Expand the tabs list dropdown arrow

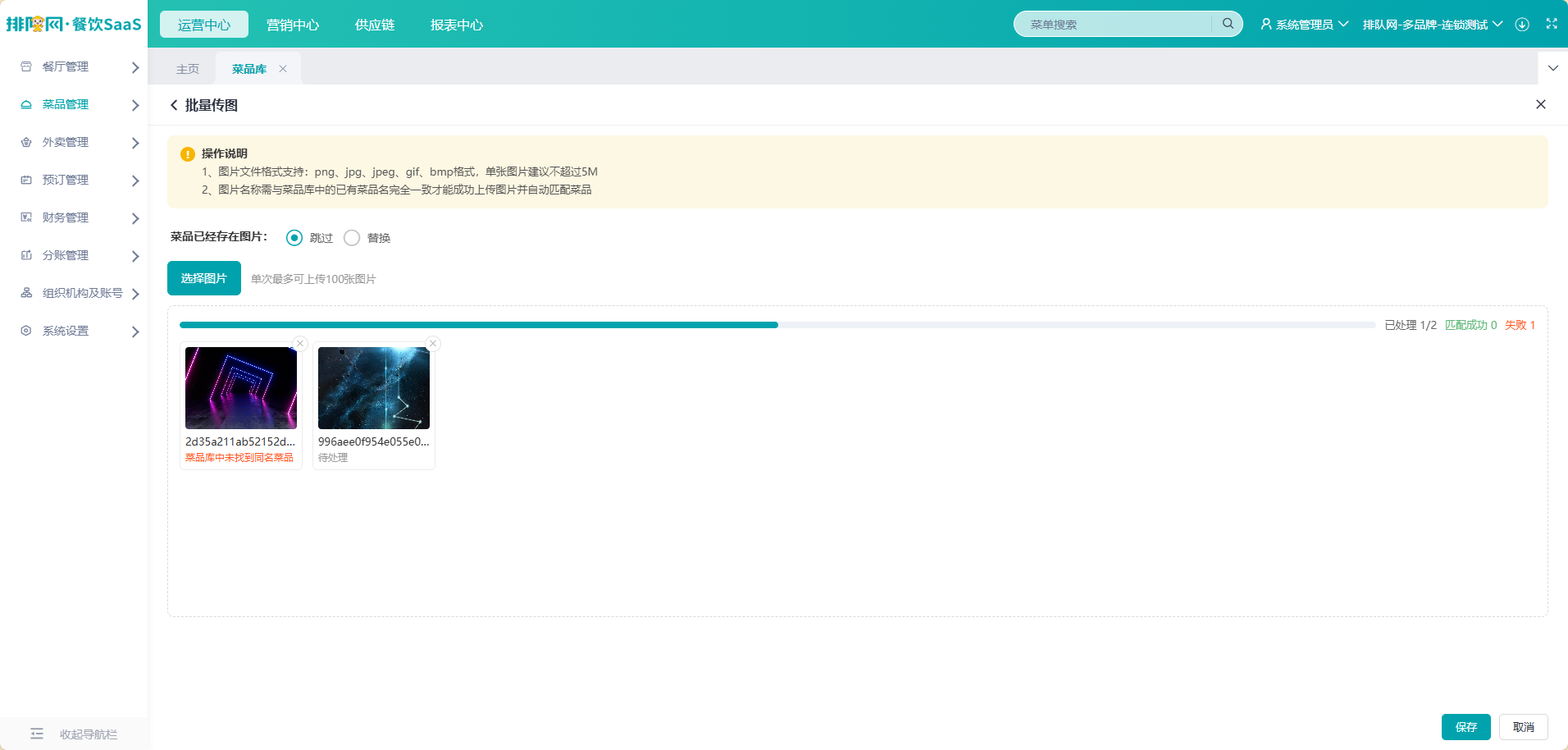[x=1552, y=68]
